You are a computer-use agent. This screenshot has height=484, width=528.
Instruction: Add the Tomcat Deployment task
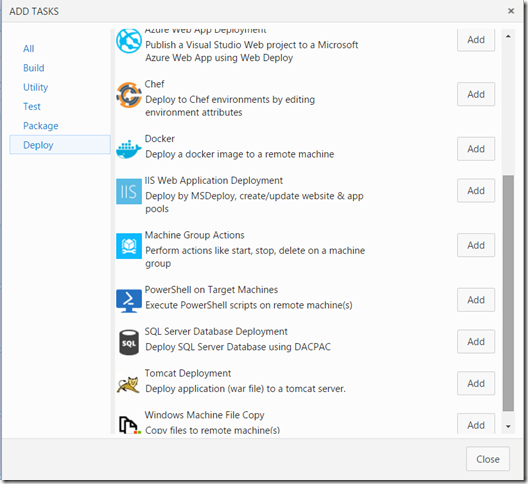[476, 383]
